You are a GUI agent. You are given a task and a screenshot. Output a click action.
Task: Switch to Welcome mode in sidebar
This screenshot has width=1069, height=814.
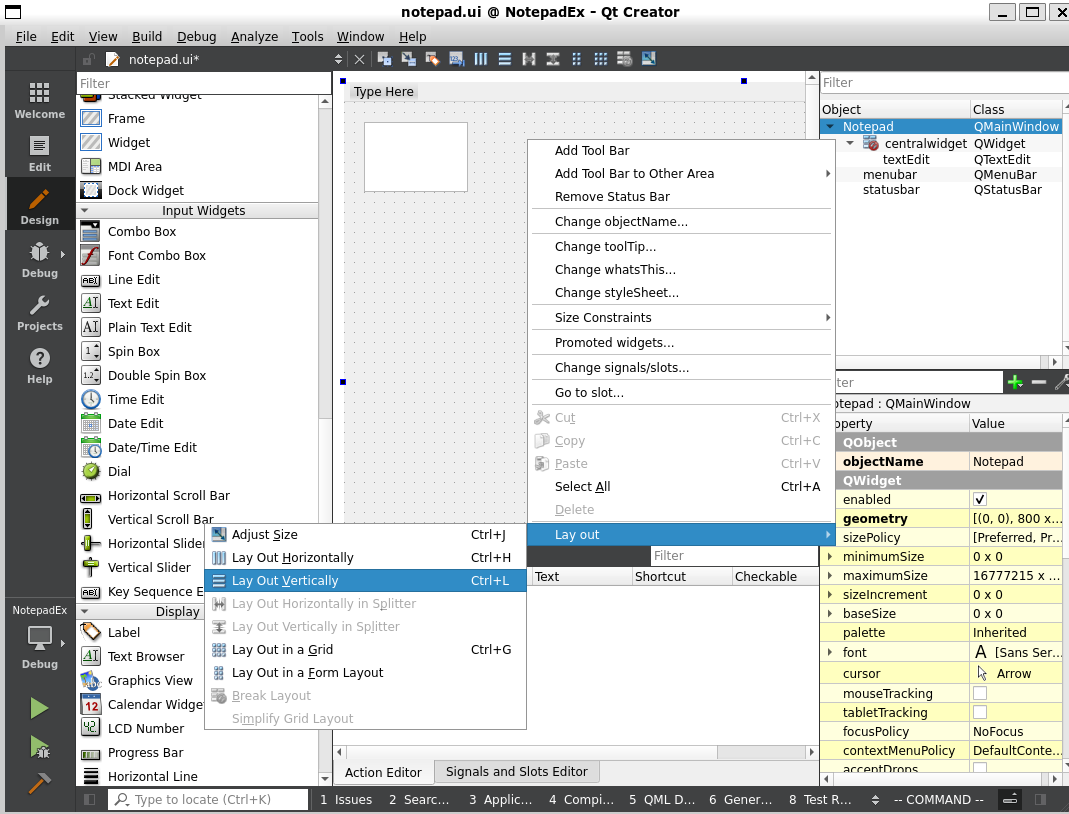tap(39, 102)
